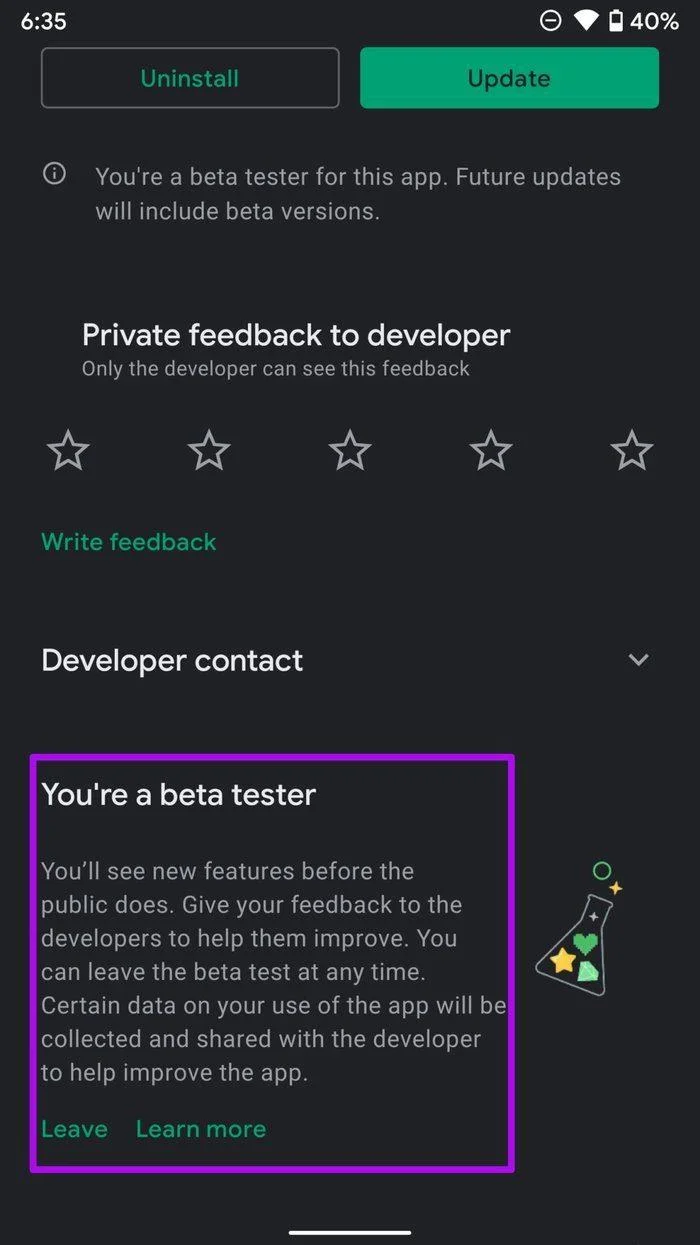Expand Developer contact chevron
Screen dimensions: 700x1245
638,660
